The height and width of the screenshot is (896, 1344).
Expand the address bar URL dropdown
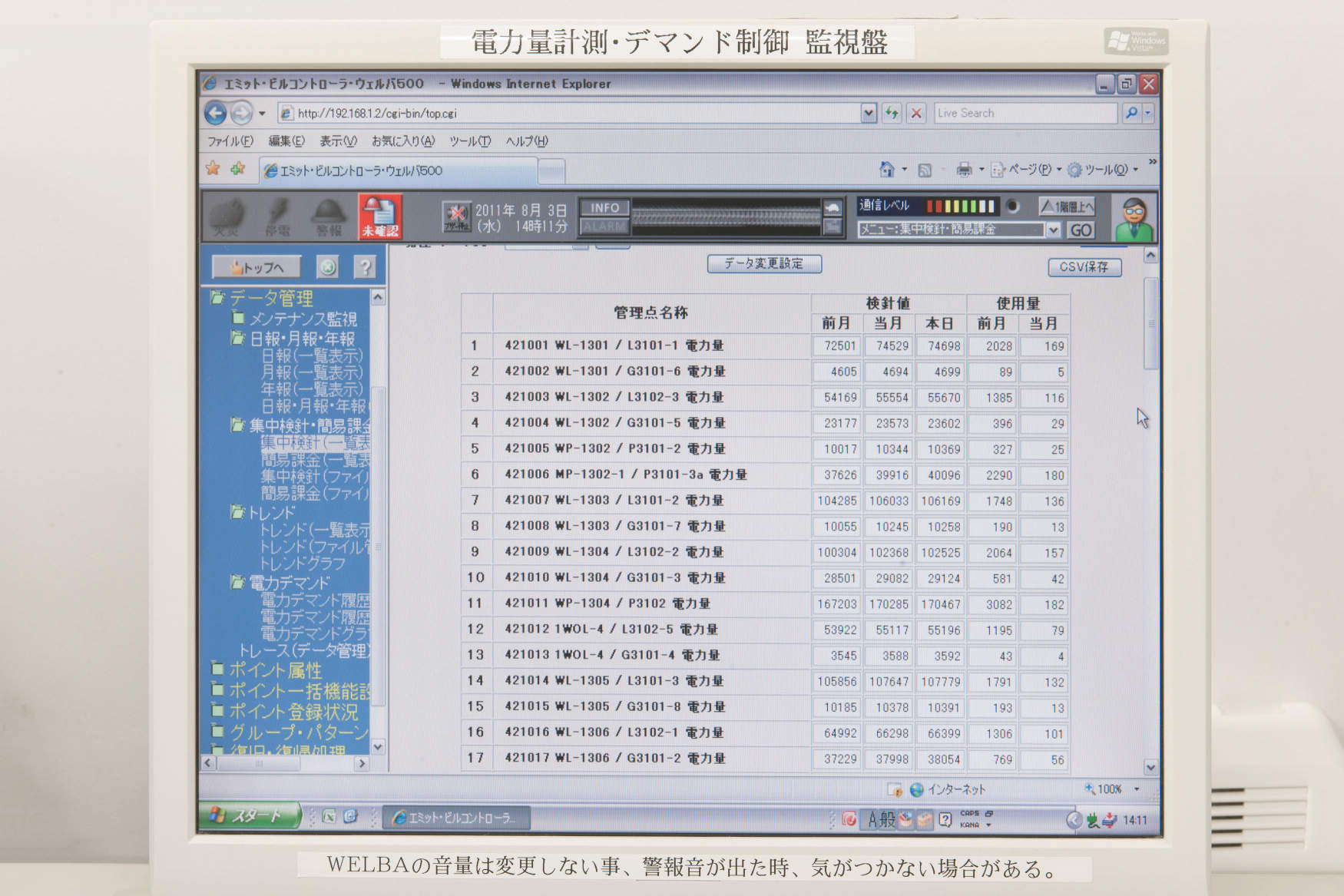pyautogui.click(x=868, y=113)
